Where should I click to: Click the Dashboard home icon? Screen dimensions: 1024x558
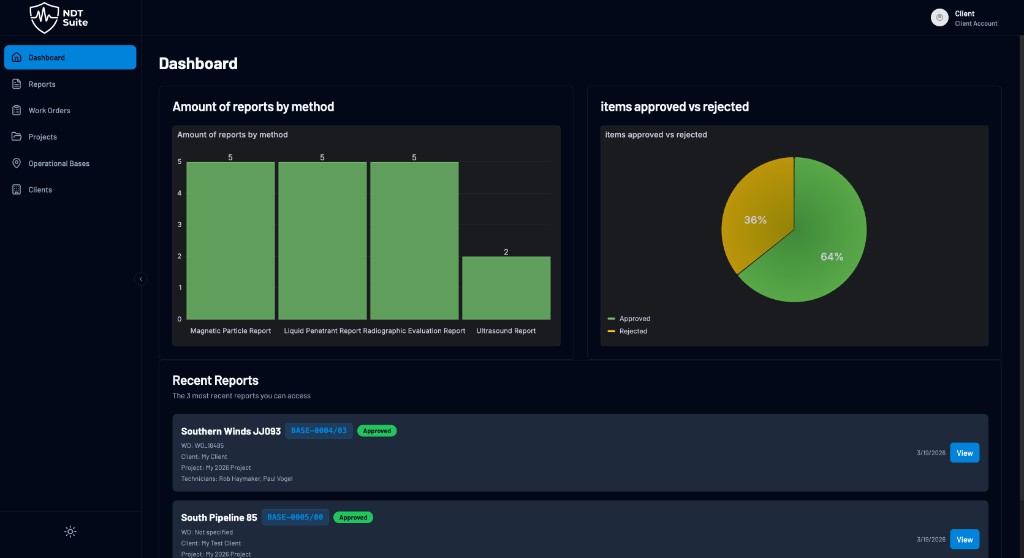pos(17,58)
